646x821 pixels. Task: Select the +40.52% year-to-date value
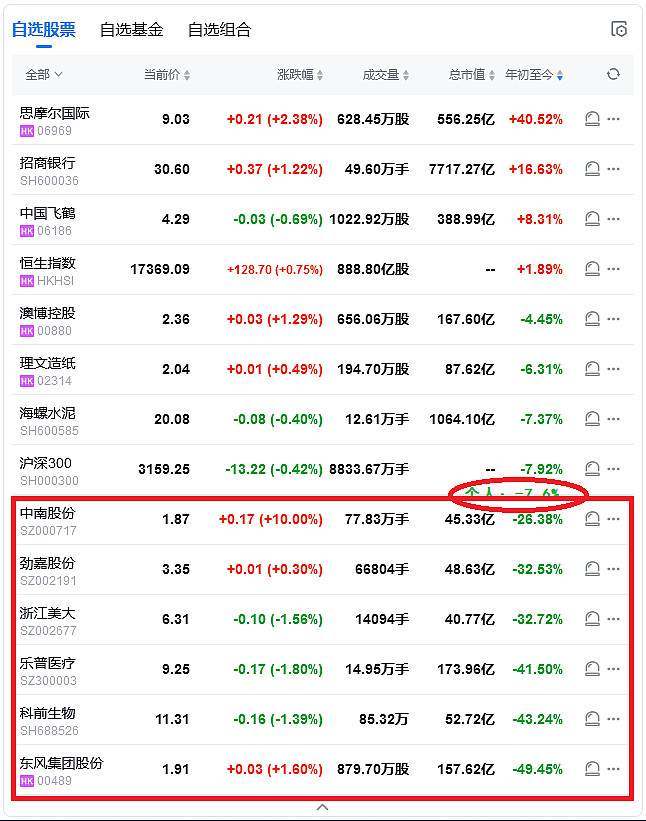[x=536, y=119]
